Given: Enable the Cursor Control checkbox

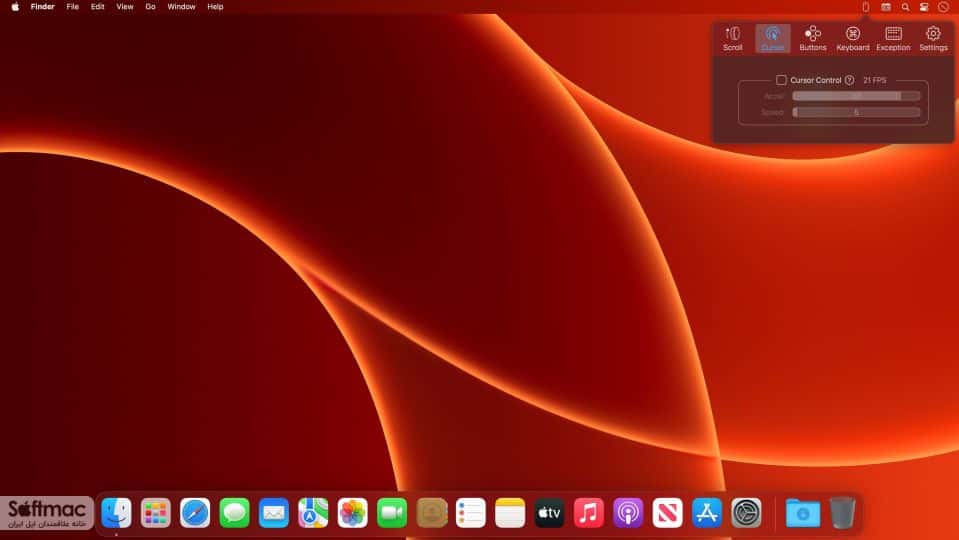Looking at the screenshot, I should point(781,80).
